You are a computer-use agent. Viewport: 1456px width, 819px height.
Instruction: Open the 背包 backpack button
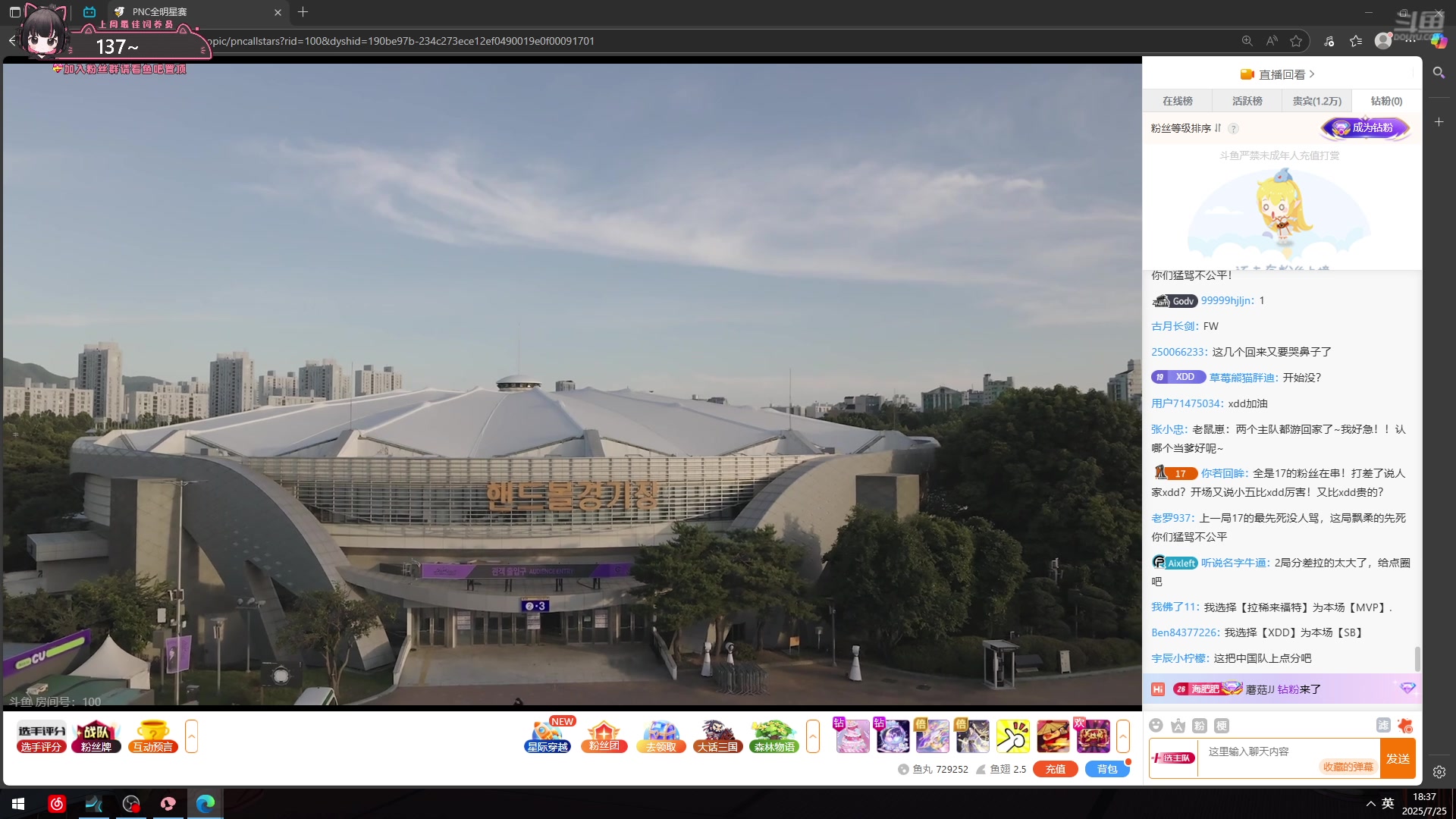point(1107,769)
